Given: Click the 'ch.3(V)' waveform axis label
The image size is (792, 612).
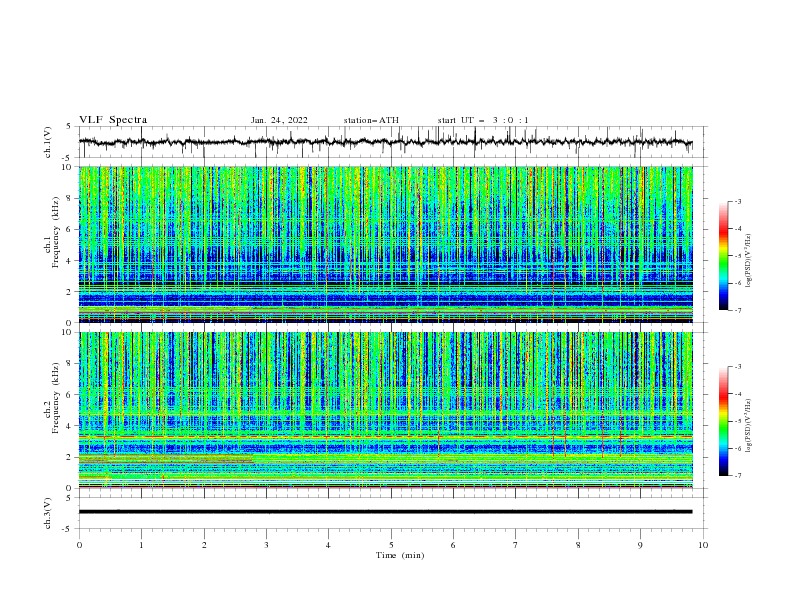Looking at the screenshot, I should pos(48,513).
